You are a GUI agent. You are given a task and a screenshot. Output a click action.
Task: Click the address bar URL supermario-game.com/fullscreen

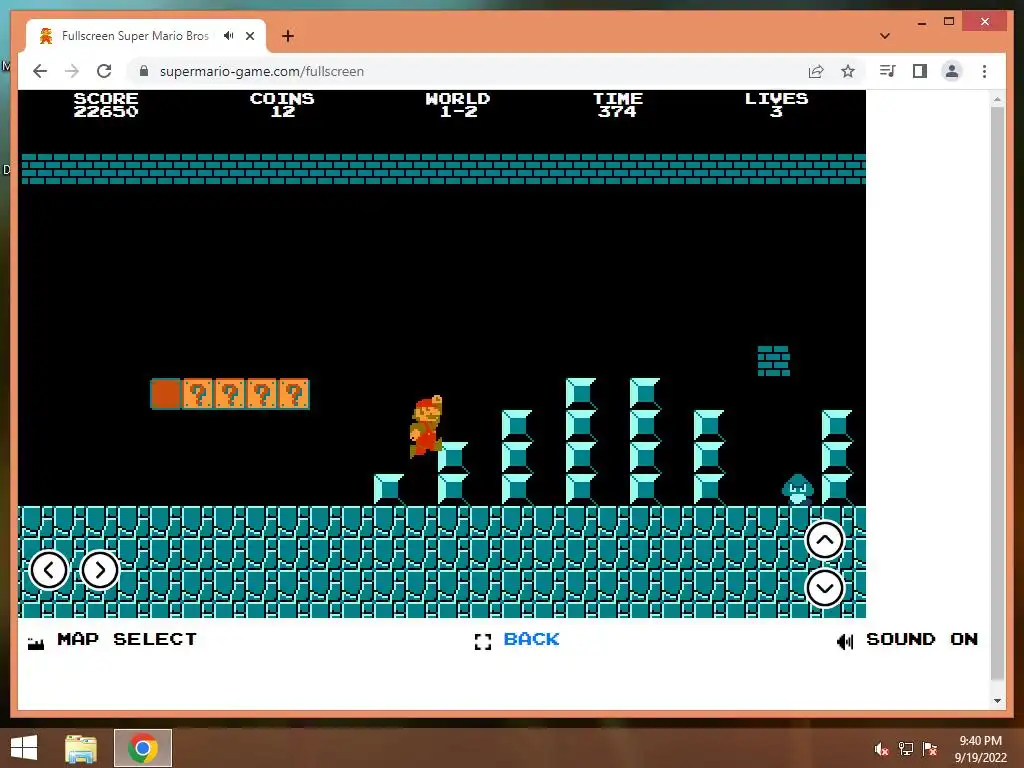coord(262,71)
